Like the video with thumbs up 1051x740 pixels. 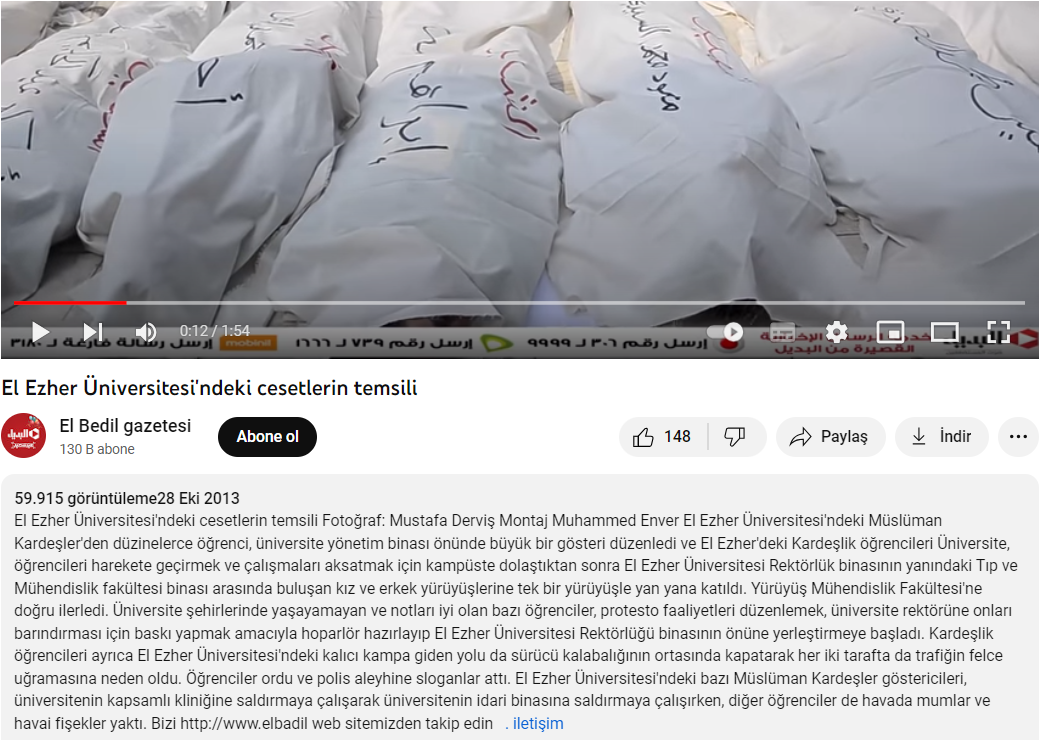tap(662, 437)
